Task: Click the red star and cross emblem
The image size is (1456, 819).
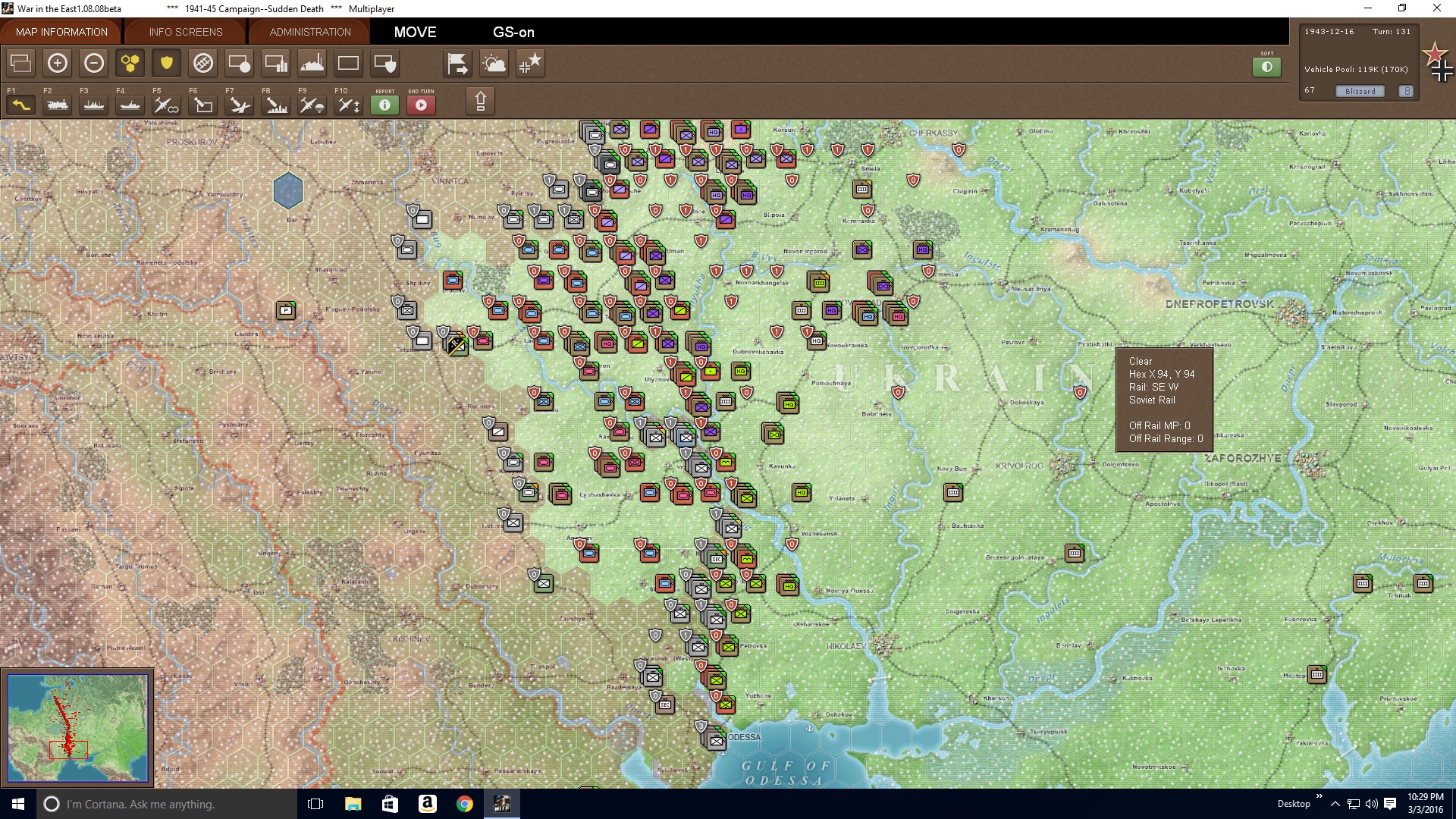Action: [x=1439, y=62]
